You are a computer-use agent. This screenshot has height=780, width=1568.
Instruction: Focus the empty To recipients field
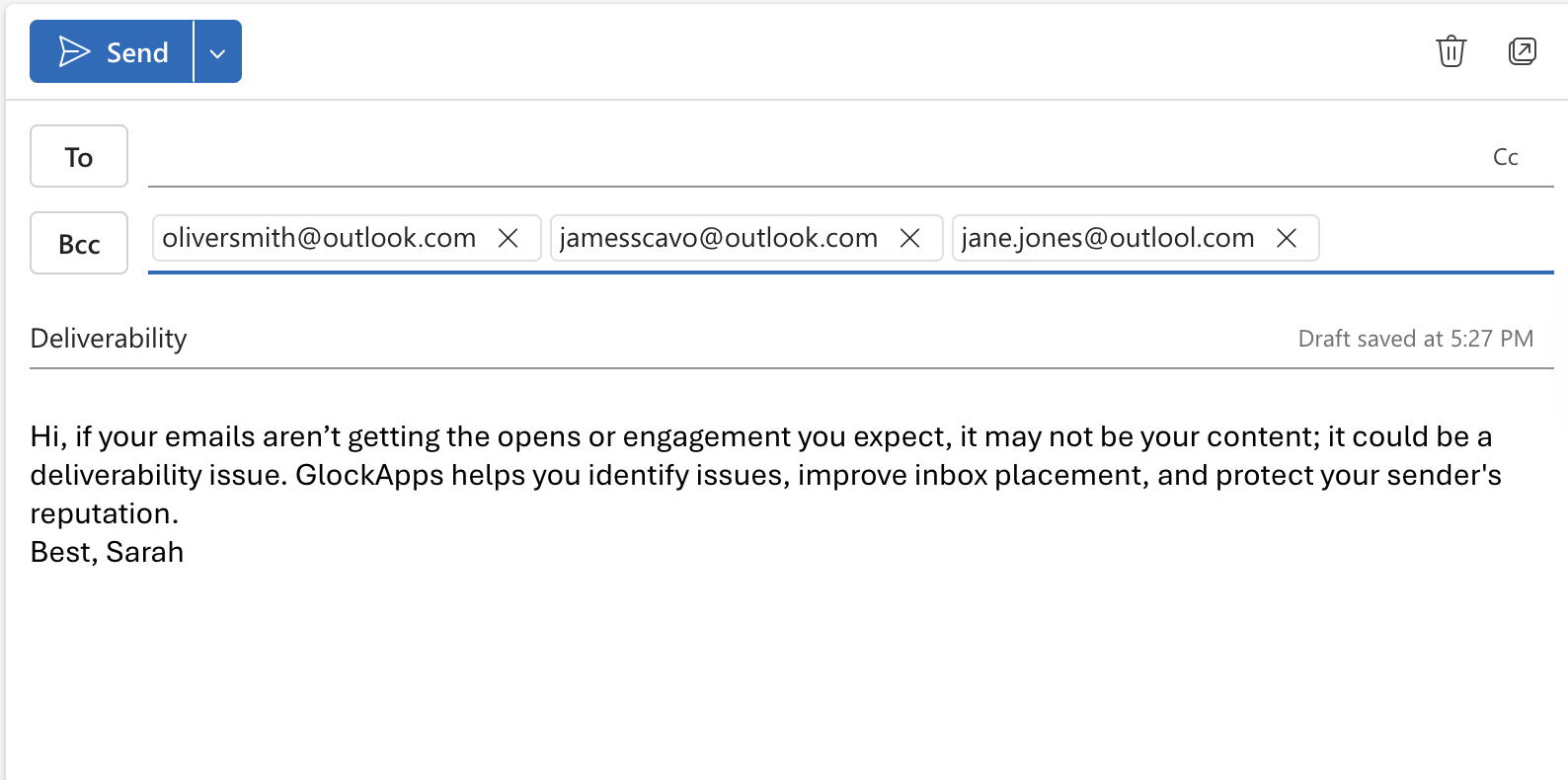point(790,158)
